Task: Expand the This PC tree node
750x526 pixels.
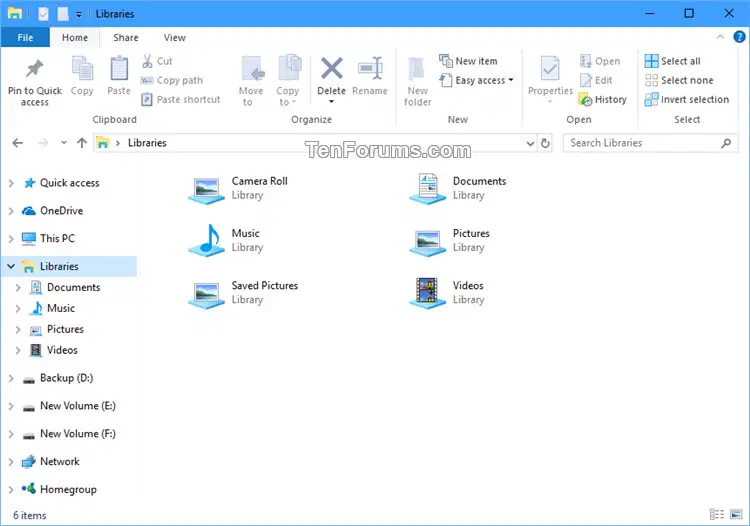Action: tap(11, 238)
